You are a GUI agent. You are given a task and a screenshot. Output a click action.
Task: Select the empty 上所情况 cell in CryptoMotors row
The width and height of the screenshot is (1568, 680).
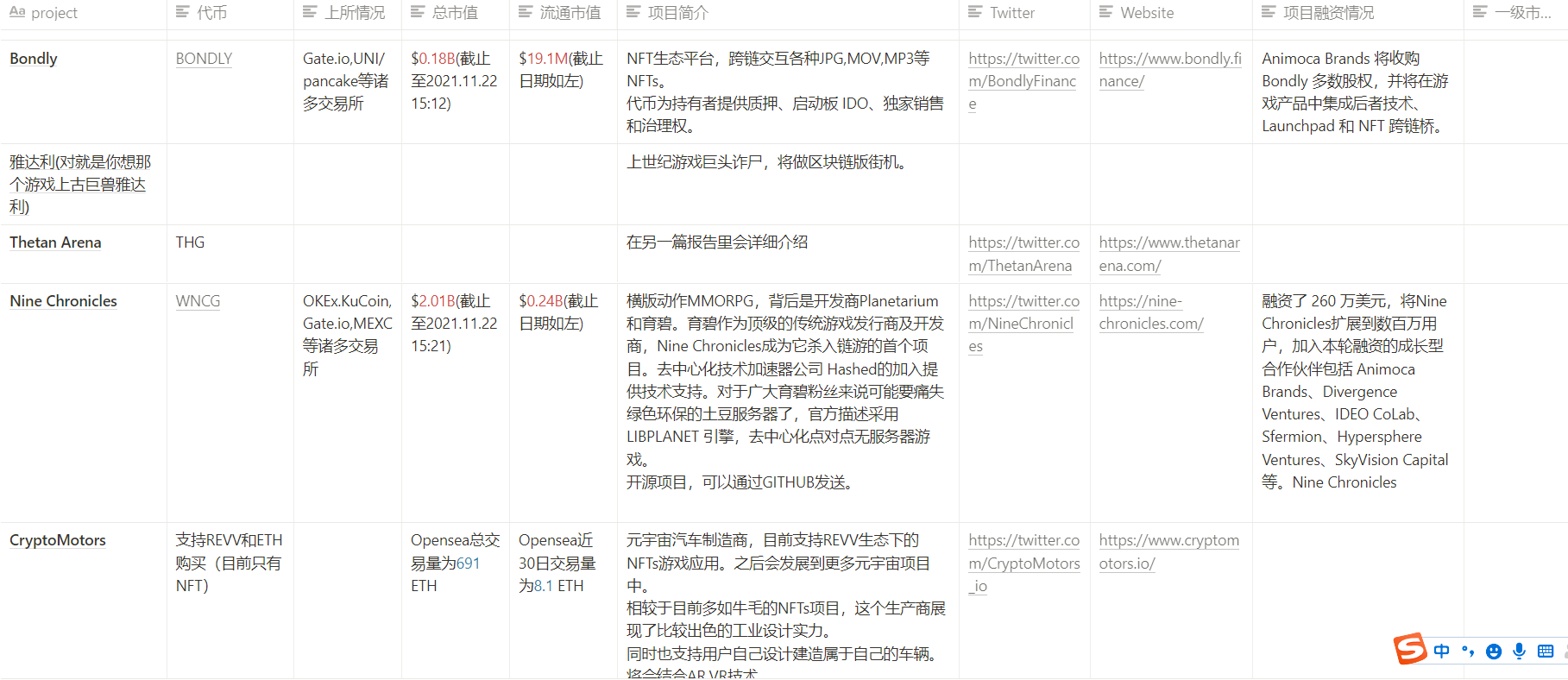(x=348, y=601)
